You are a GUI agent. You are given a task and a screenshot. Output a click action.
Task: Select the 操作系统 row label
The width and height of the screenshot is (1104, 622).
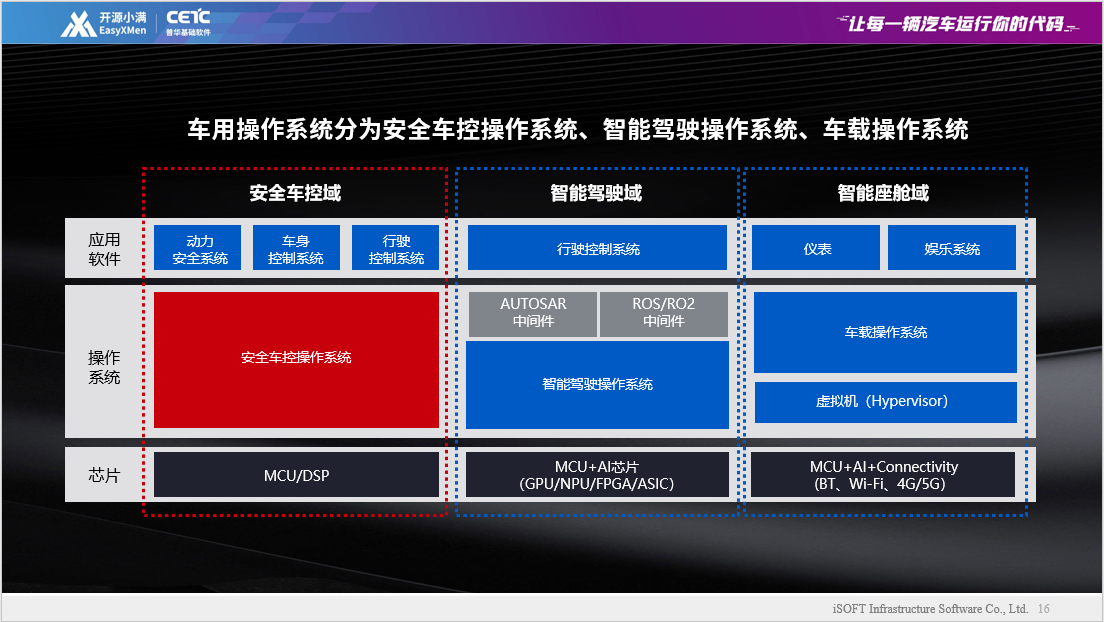(104, 367)
